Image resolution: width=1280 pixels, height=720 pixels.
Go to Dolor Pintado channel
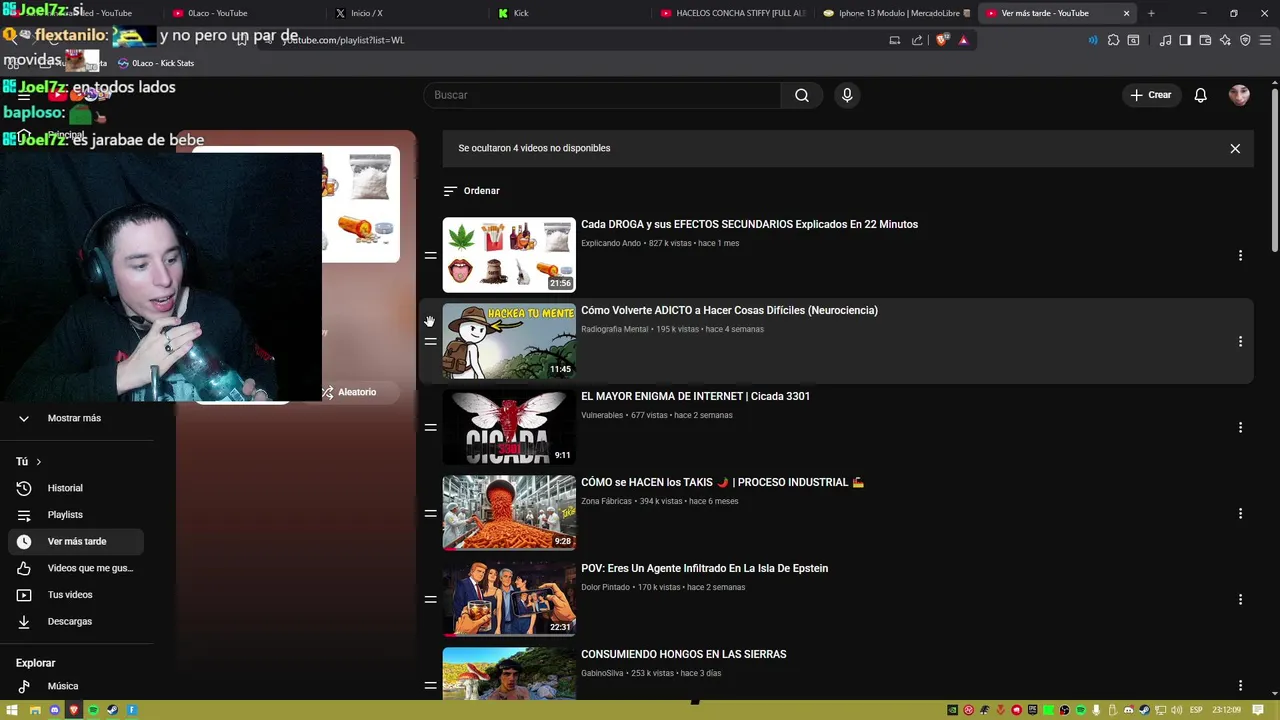605,587
